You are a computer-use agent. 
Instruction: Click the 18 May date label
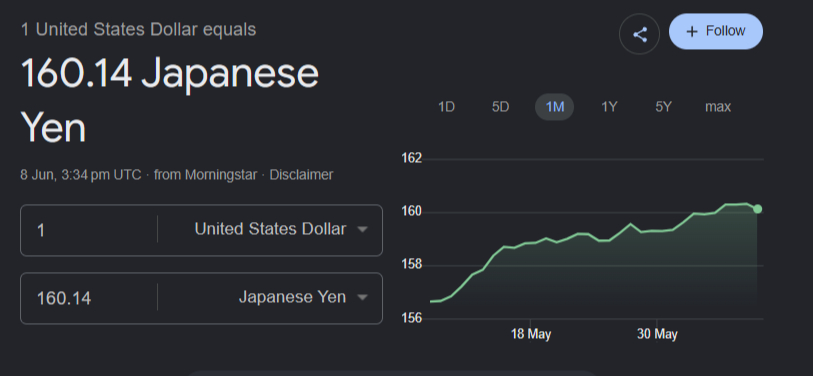pos(531,335)
